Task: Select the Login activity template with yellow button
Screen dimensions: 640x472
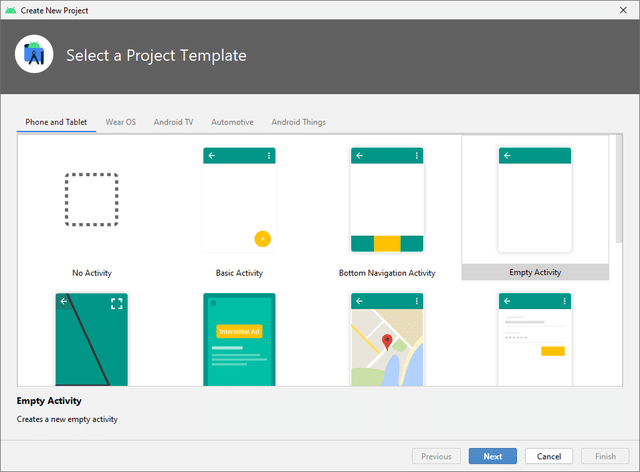Action: tap(535, 339)
